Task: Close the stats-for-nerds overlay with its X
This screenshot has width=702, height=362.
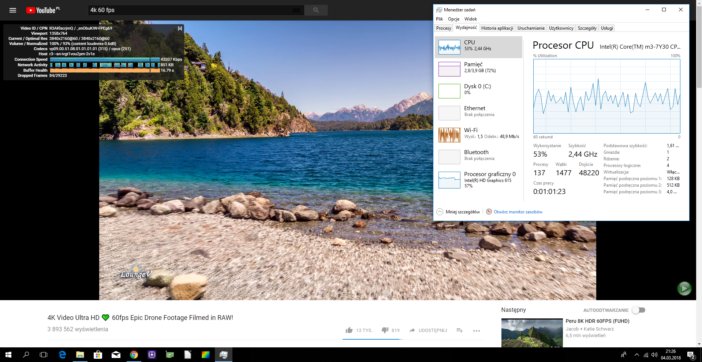Action: click(x=180, y=28)
